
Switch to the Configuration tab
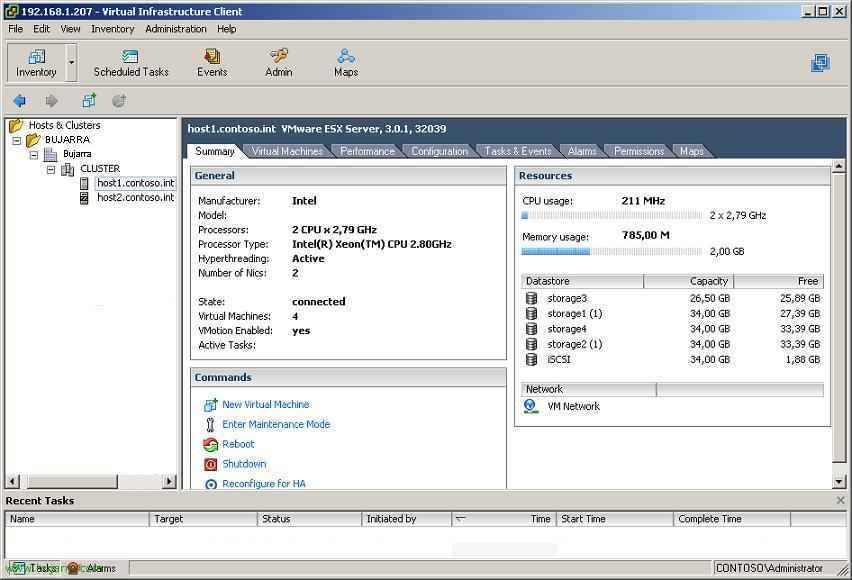tap(439, 152)
